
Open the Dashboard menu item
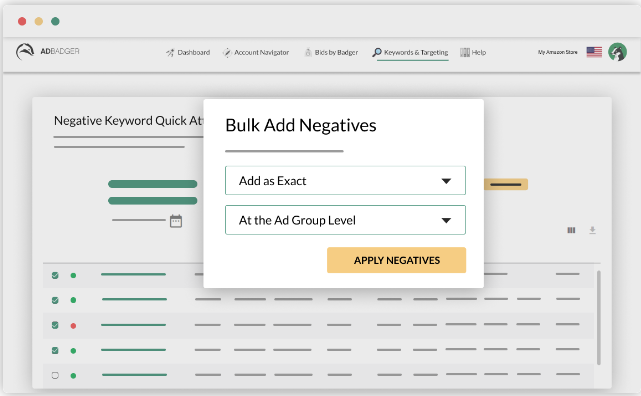click(188, 52)
